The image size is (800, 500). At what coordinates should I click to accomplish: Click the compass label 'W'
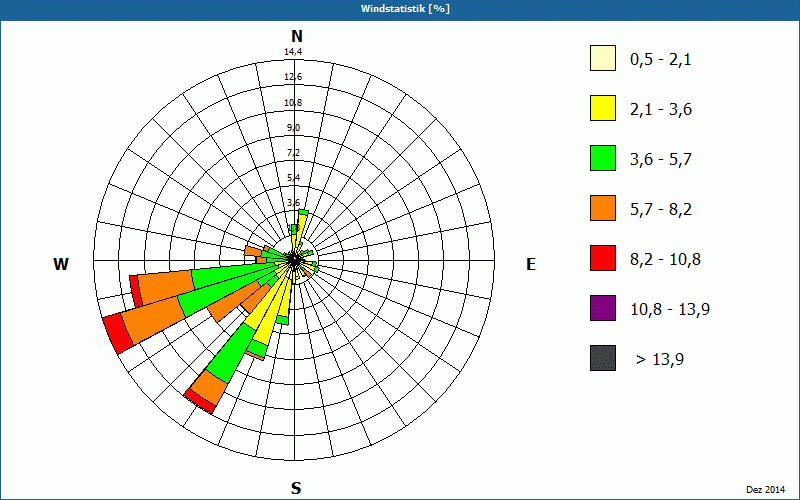[x=61, y=264]
